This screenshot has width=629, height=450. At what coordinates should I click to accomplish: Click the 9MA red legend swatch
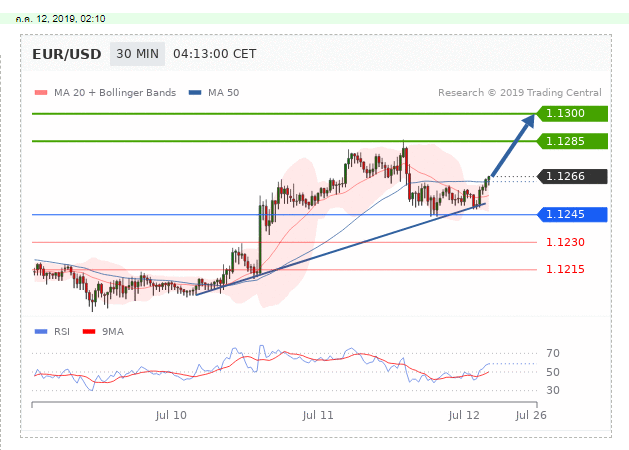[89, 332]
